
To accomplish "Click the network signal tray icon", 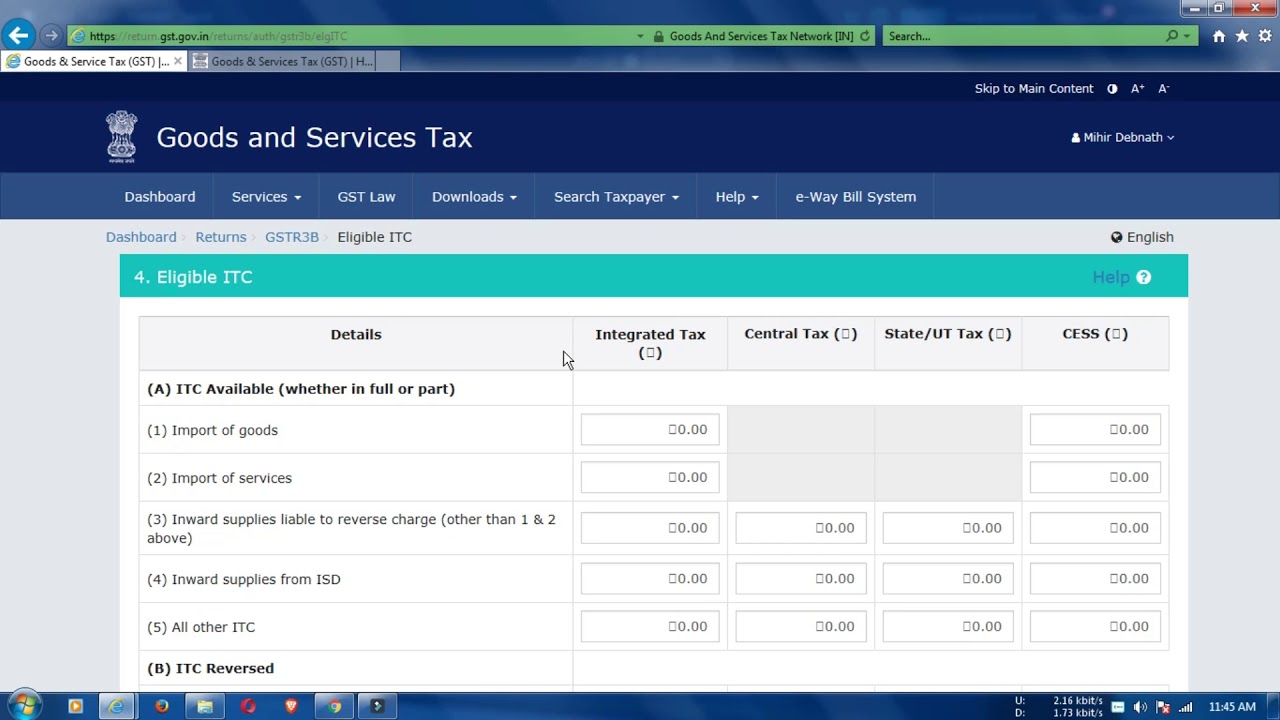I will [1186, 707].
